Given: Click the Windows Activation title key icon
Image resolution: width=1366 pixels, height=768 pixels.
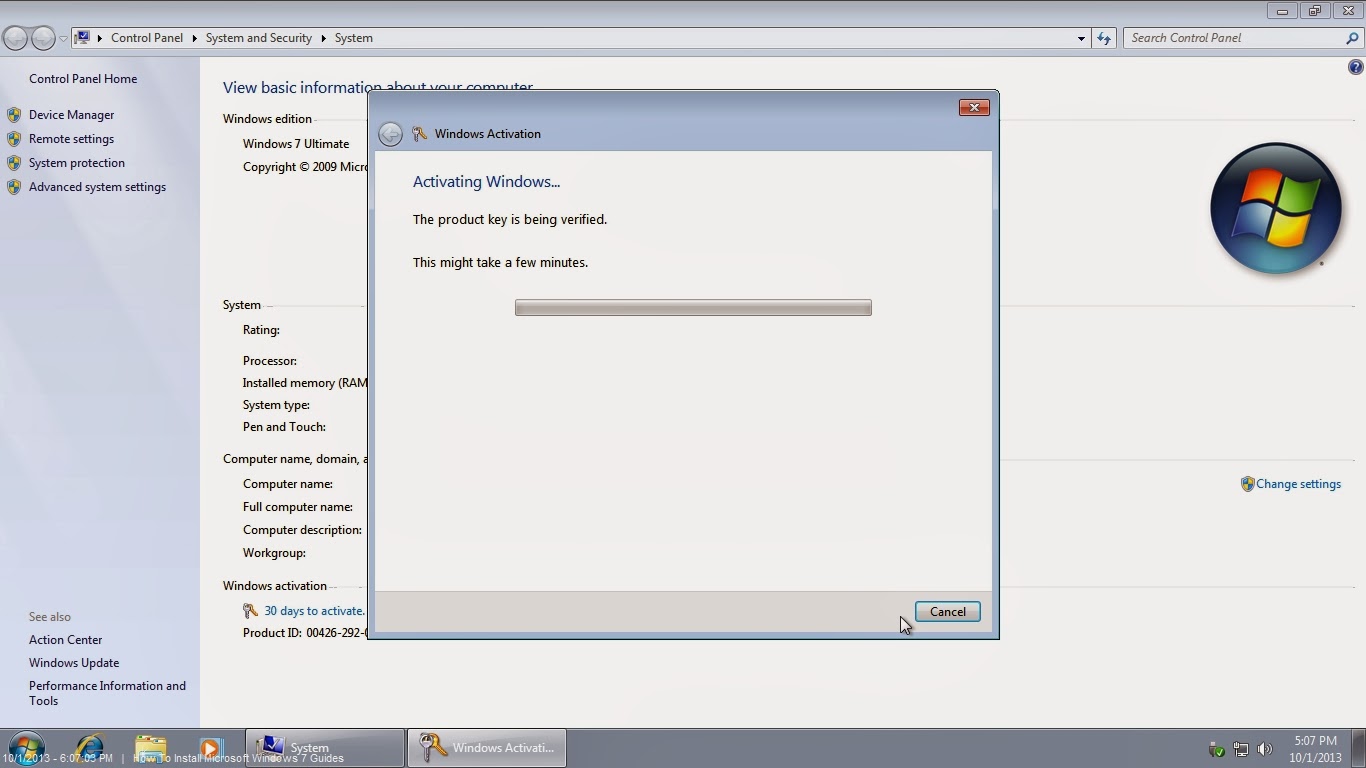Looking at the screenshot, I should point(420,134).
